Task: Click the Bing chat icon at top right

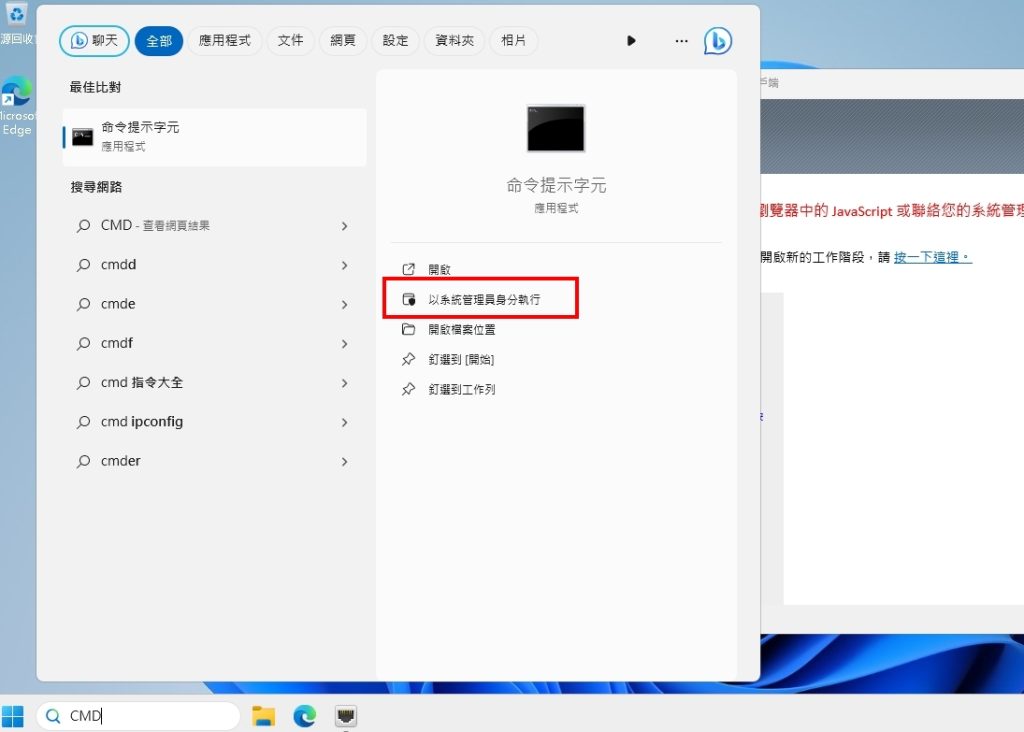Action: (x=718, y=40)
